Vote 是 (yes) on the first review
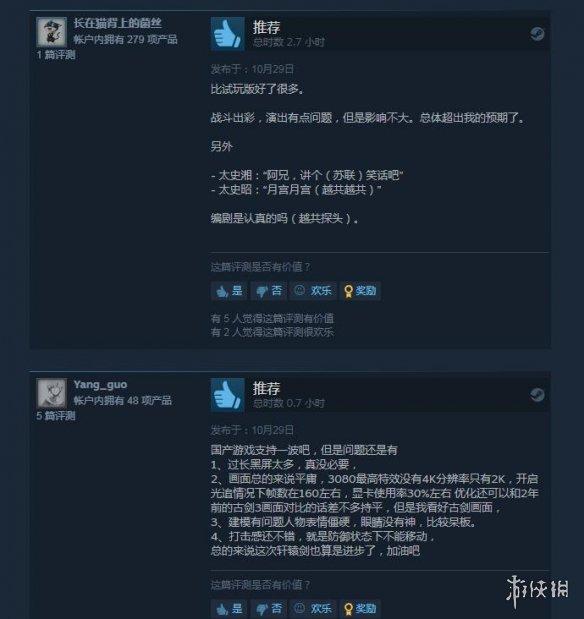The height and width of the screenshot is (619, 584). click(x=229, y=291)
